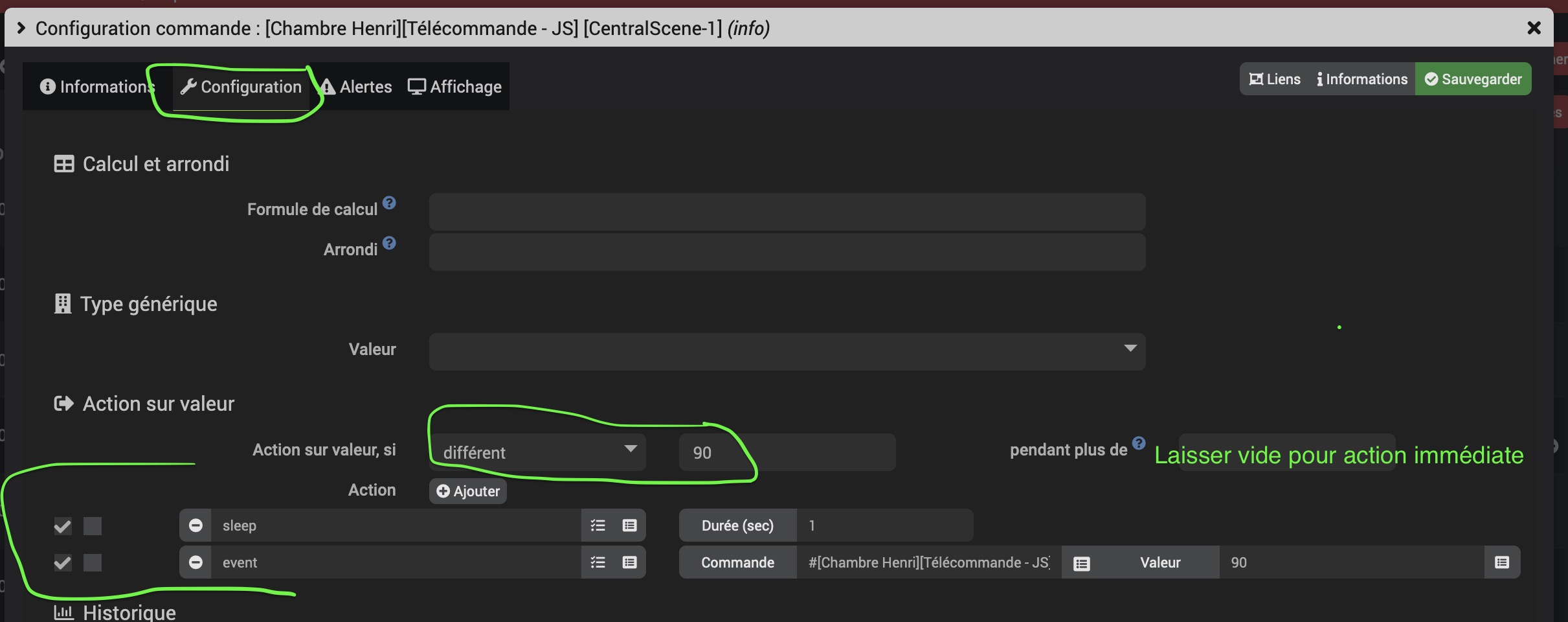Open the command picker icon for sleep
Screen dimensions: 1568x622
[629, 525]
